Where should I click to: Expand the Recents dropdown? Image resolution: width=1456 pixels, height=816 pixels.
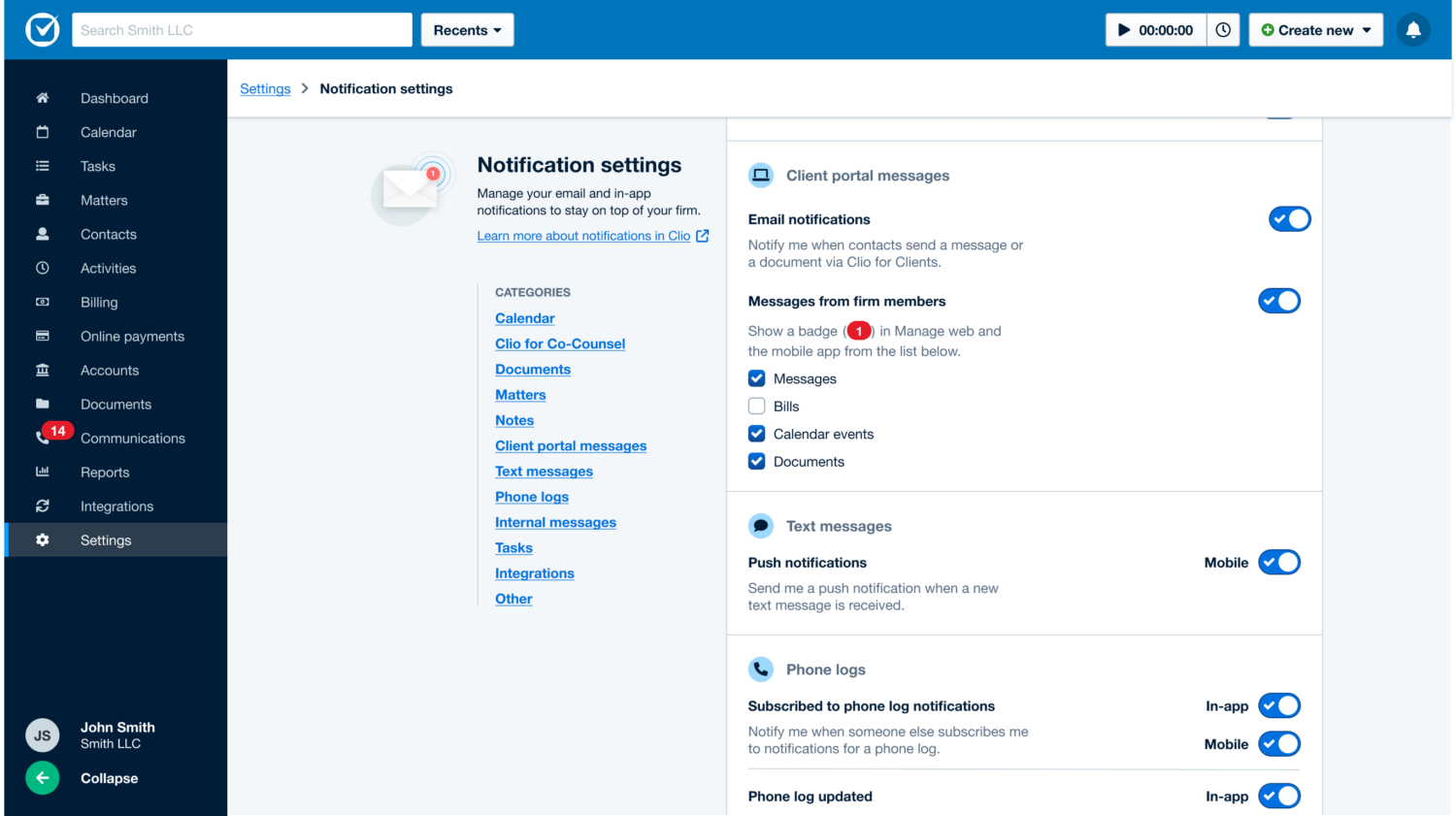point(467,30)
